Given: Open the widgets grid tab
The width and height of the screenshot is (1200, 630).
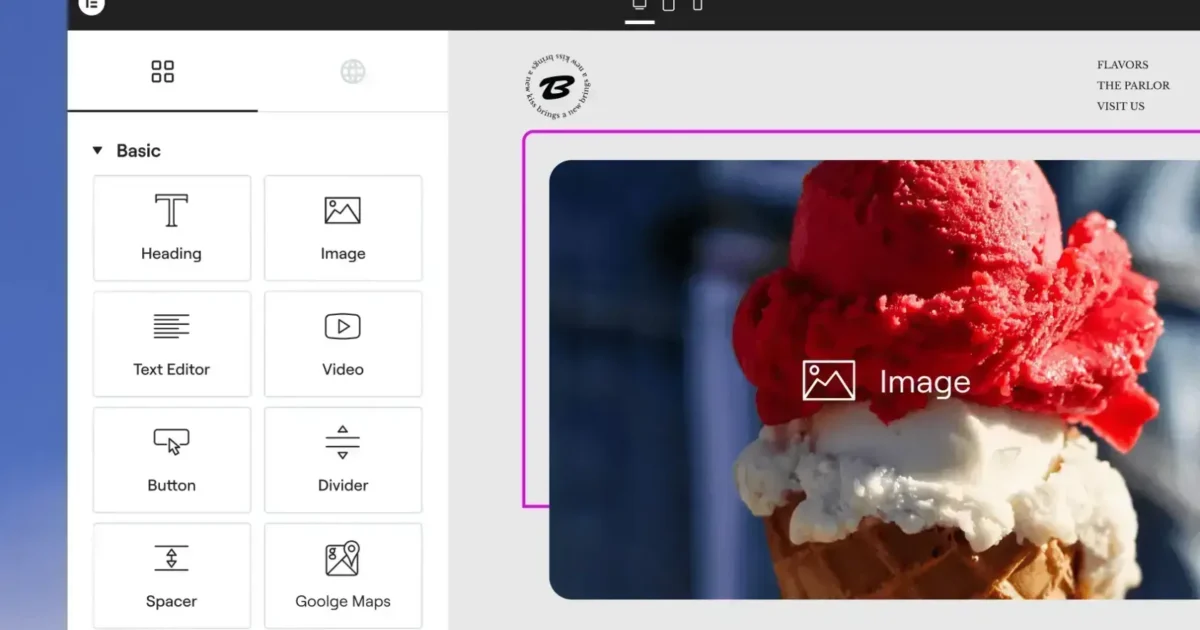Looking at the screenshot, I should point(162,71).
